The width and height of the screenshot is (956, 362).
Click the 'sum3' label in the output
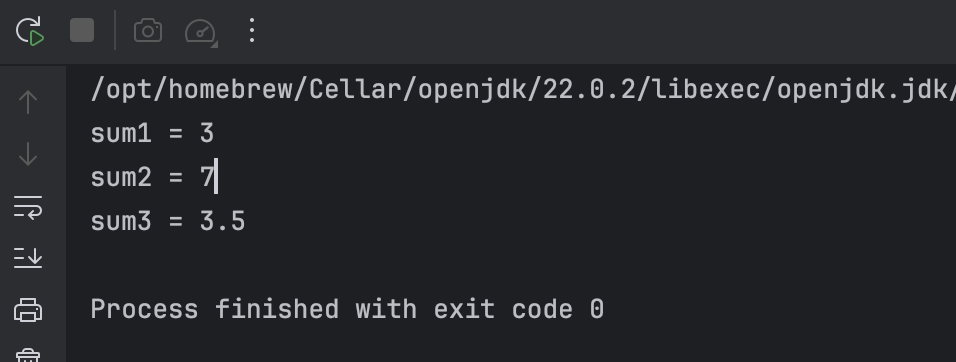point(121,221)
